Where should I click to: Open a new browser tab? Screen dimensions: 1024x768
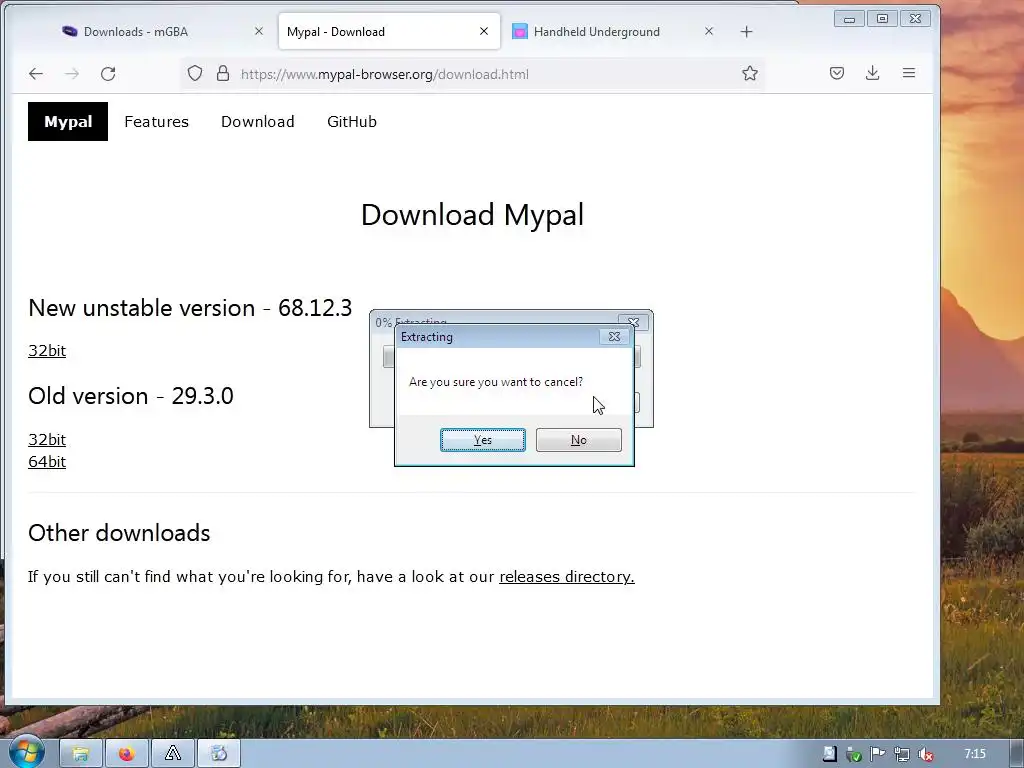coord(746,31)
